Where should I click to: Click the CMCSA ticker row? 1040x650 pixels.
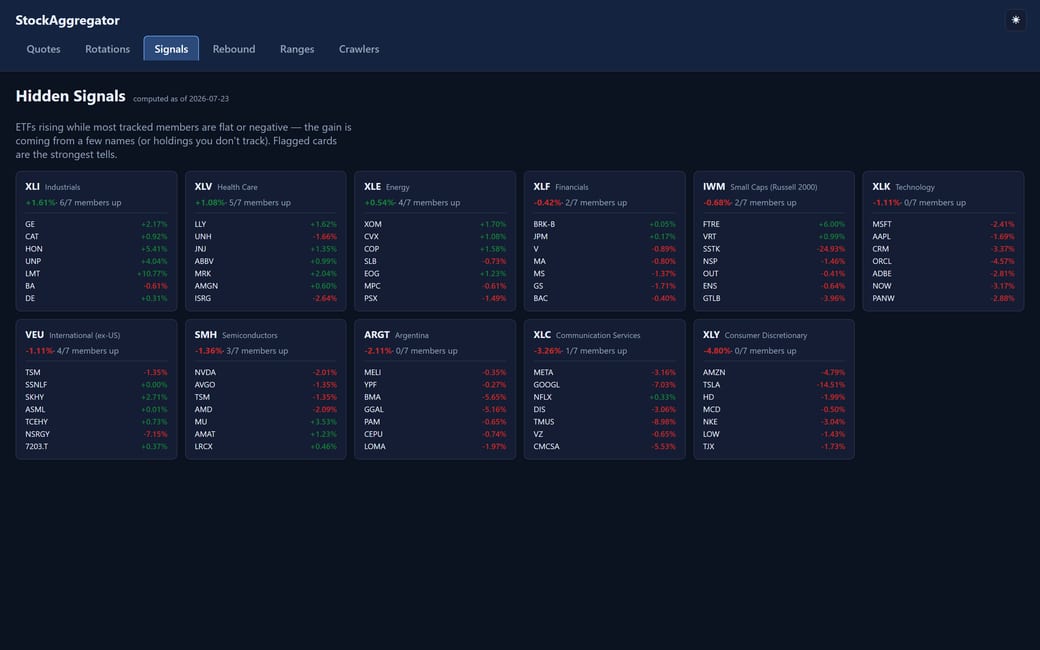604,446
